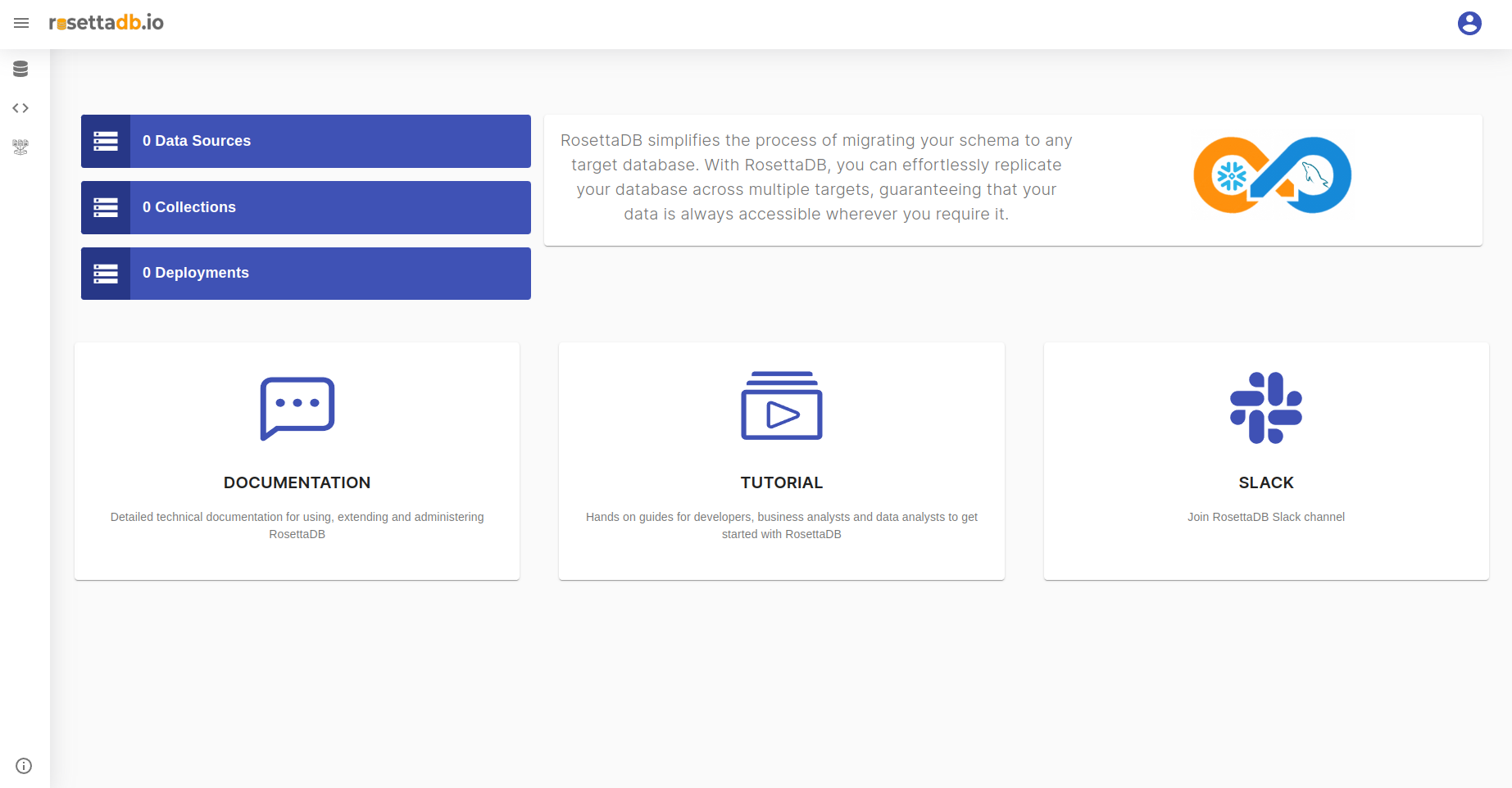The image size is (1512, 788).
Task: Toggle the sidebar with the hamburger menu
Action: tap(21, 23)
